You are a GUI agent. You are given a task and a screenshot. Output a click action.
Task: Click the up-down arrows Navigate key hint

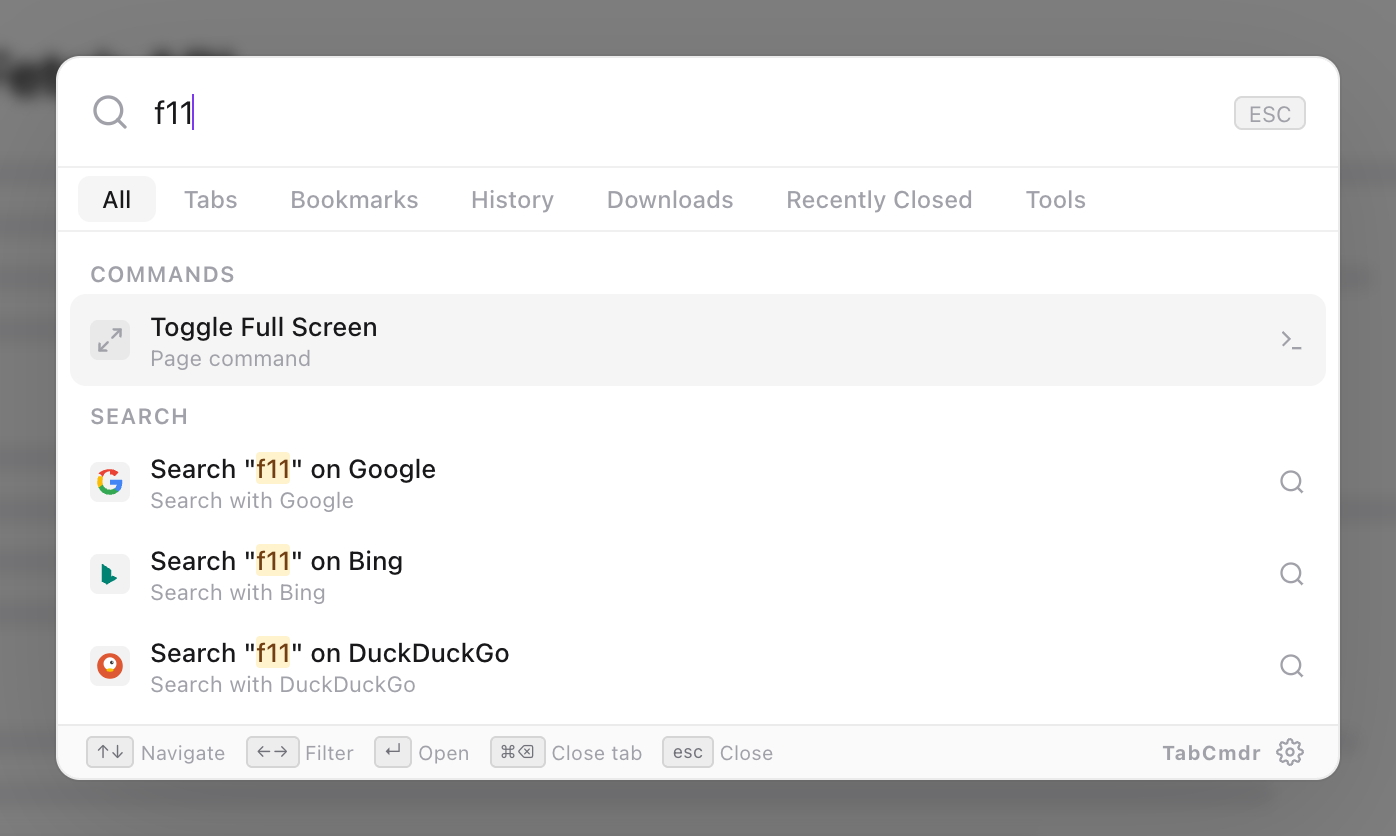(x=110, y=752)
